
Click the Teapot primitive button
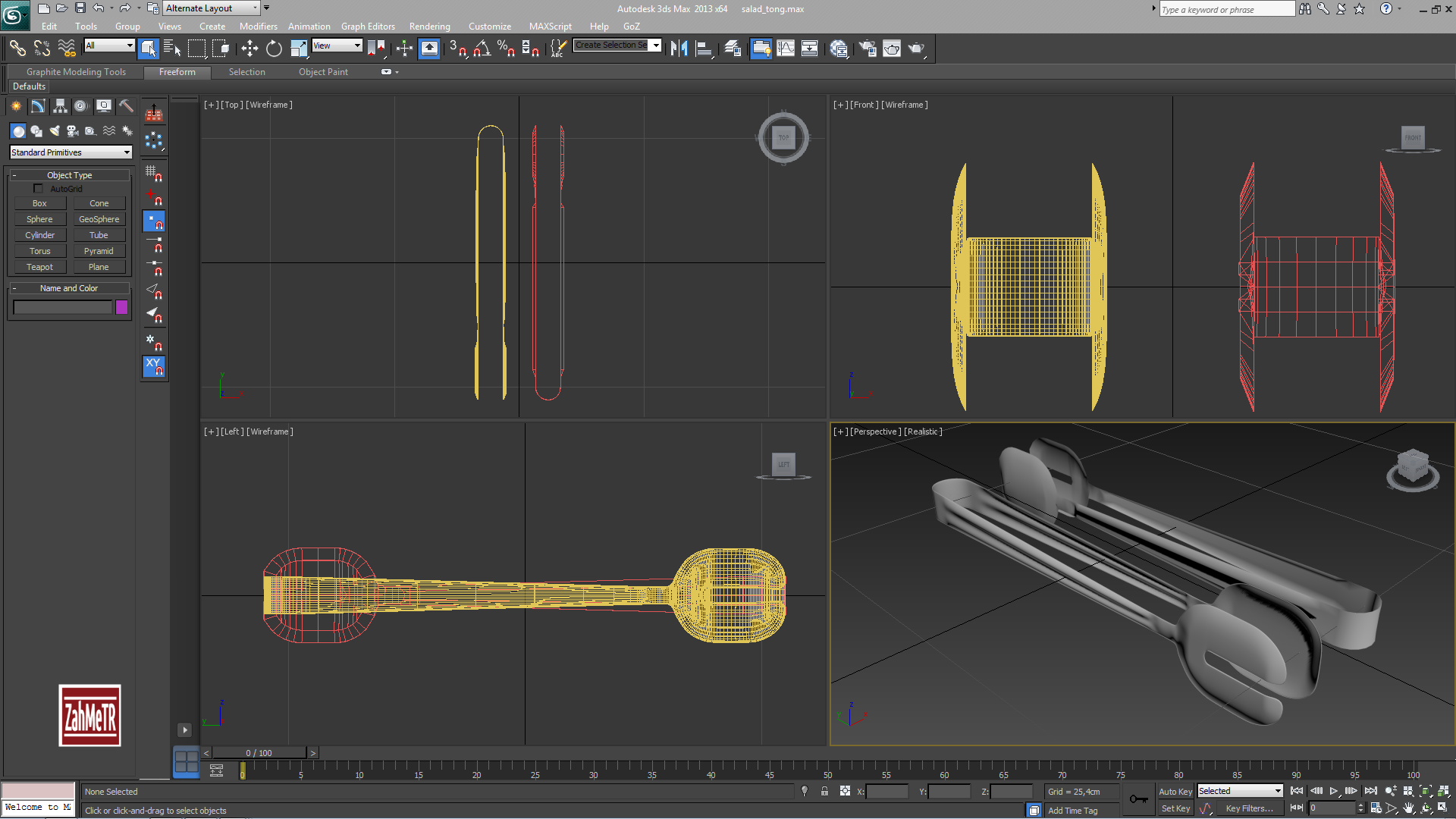[x=39, y=267]
